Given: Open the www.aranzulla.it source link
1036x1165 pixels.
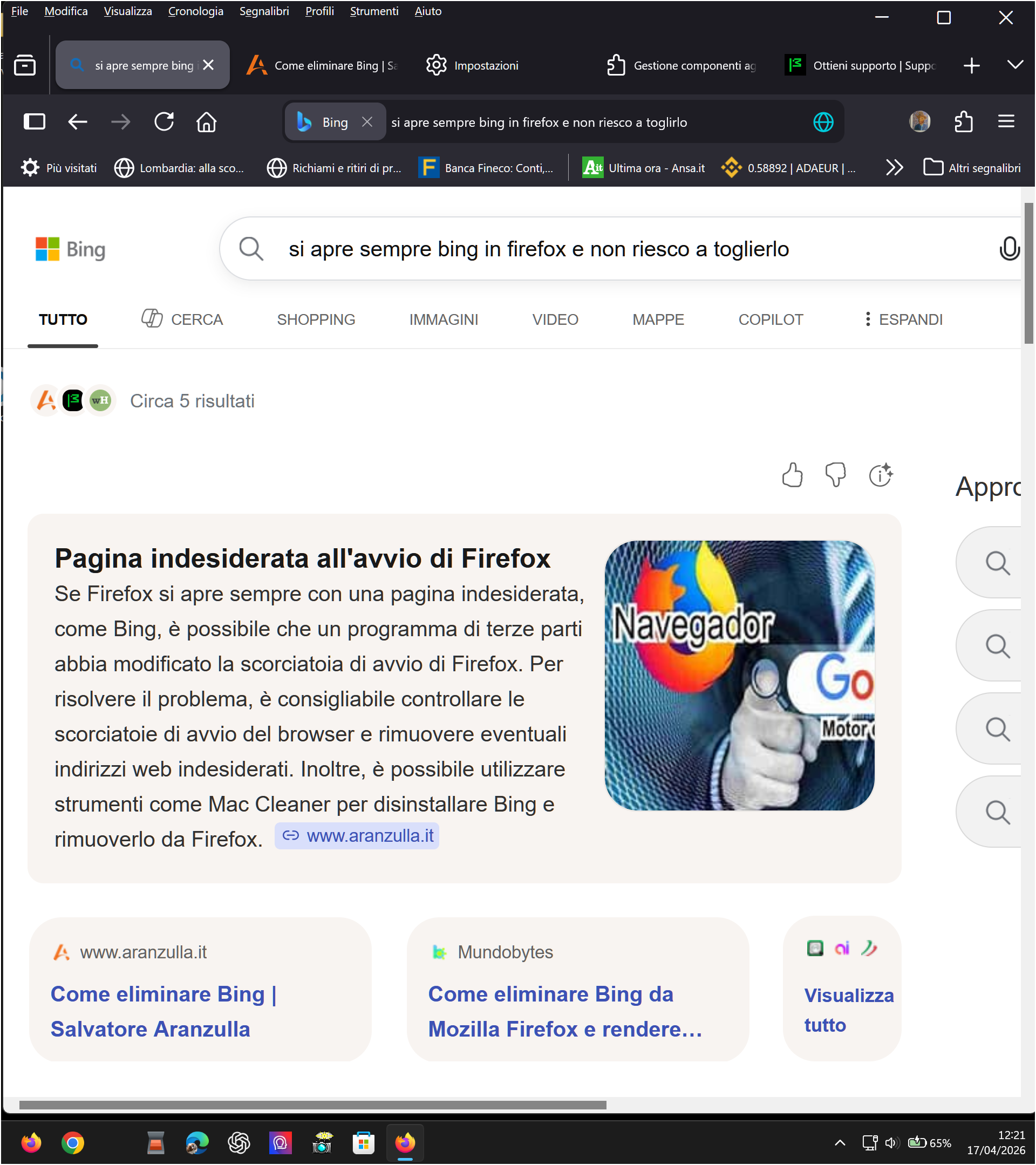Looking at the screenshot, I should pyautogui.click(x=357, y=836).
